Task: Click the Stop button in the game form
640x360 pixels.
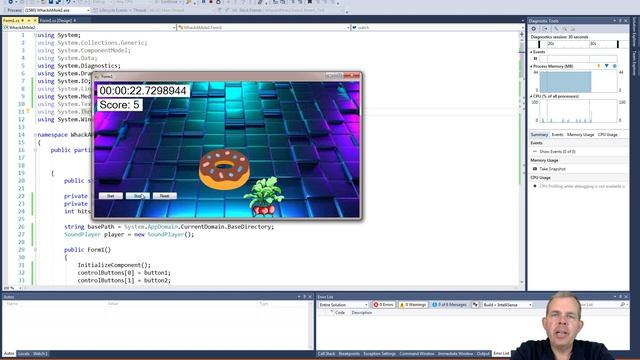Action: pos(138,196)
